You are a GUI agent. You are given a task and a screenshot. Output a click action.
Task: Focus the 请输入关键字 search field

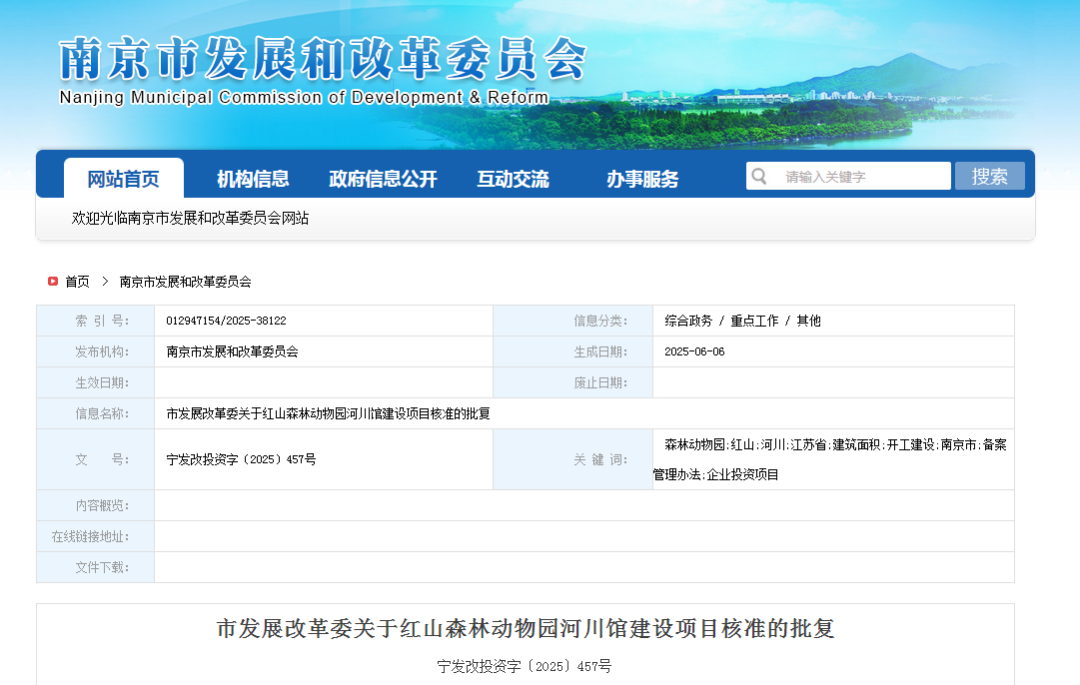click(848, 176)
